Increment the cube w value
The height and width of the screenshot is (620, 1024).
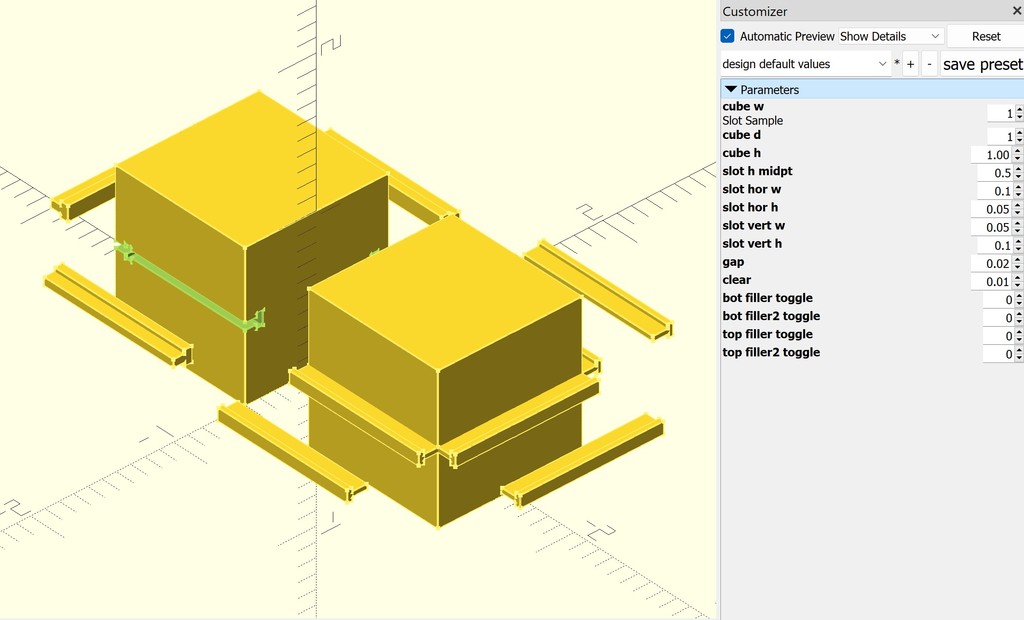[1018, 109]
